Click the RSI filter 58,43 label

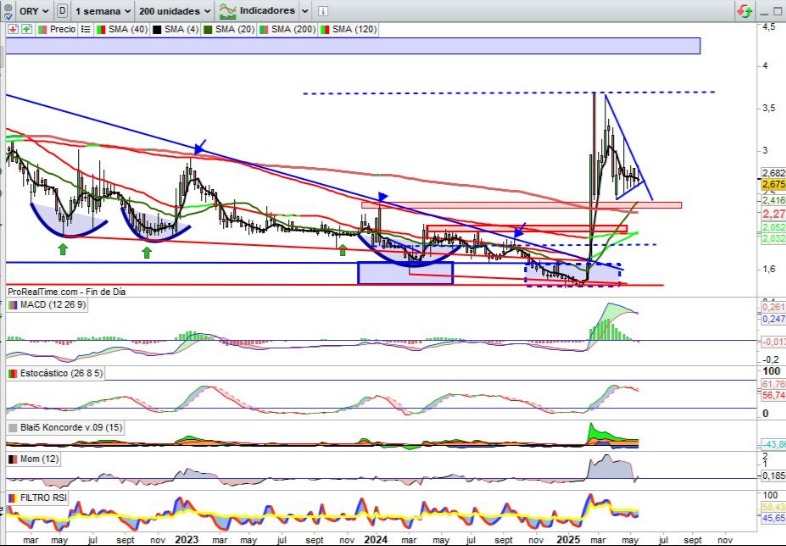click(773, 507)
